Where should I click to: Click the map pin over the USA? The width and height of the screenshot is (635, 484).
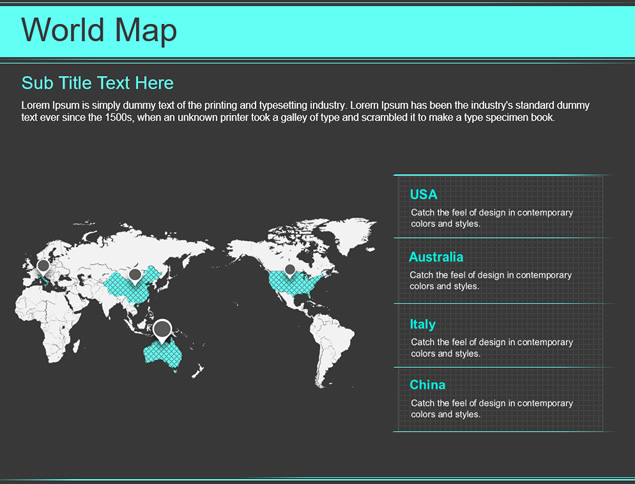(x=290, y=271)
